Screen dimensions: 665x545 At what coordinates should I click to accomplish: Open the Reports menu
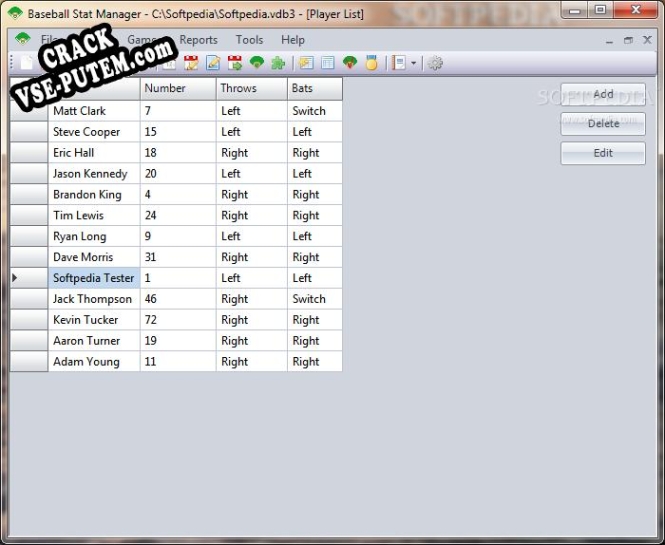coord(198,40)
